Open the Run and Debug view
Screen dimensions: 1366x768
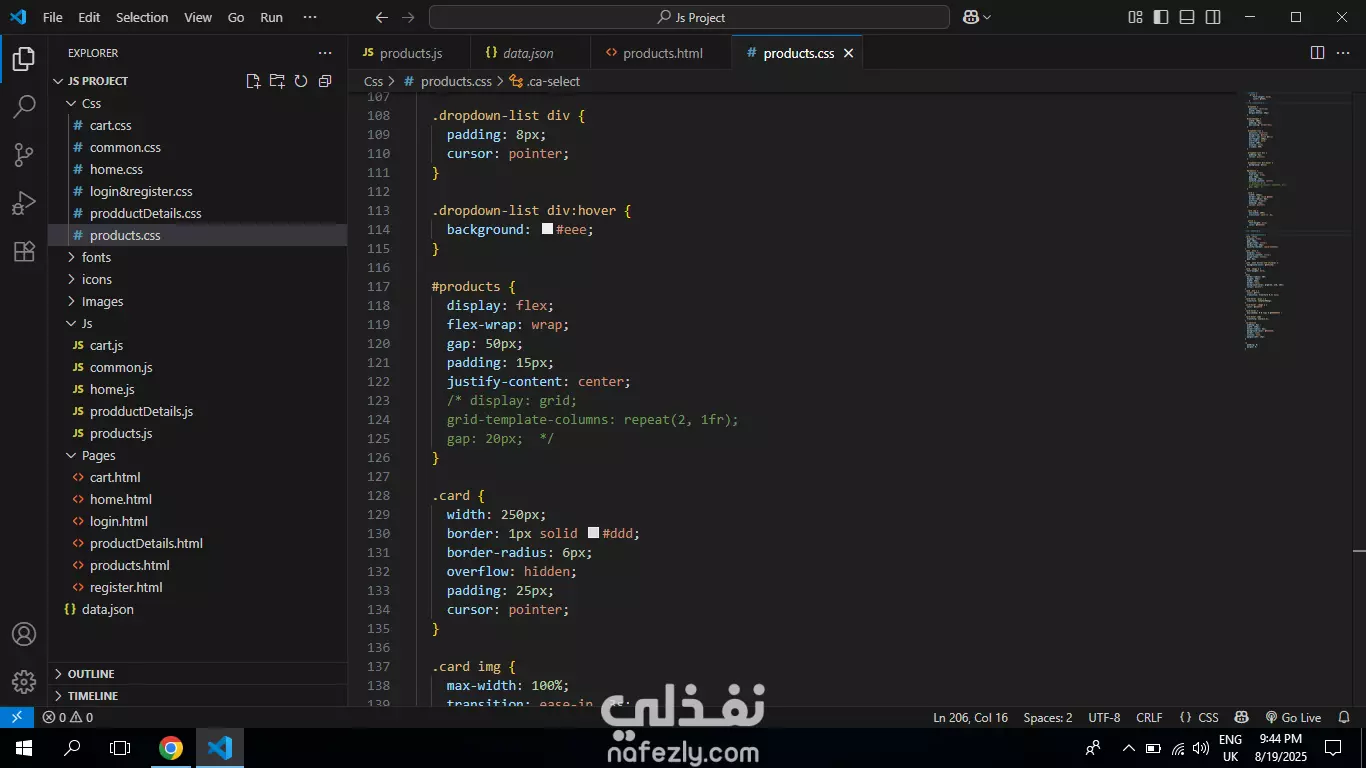click(24, 203)
